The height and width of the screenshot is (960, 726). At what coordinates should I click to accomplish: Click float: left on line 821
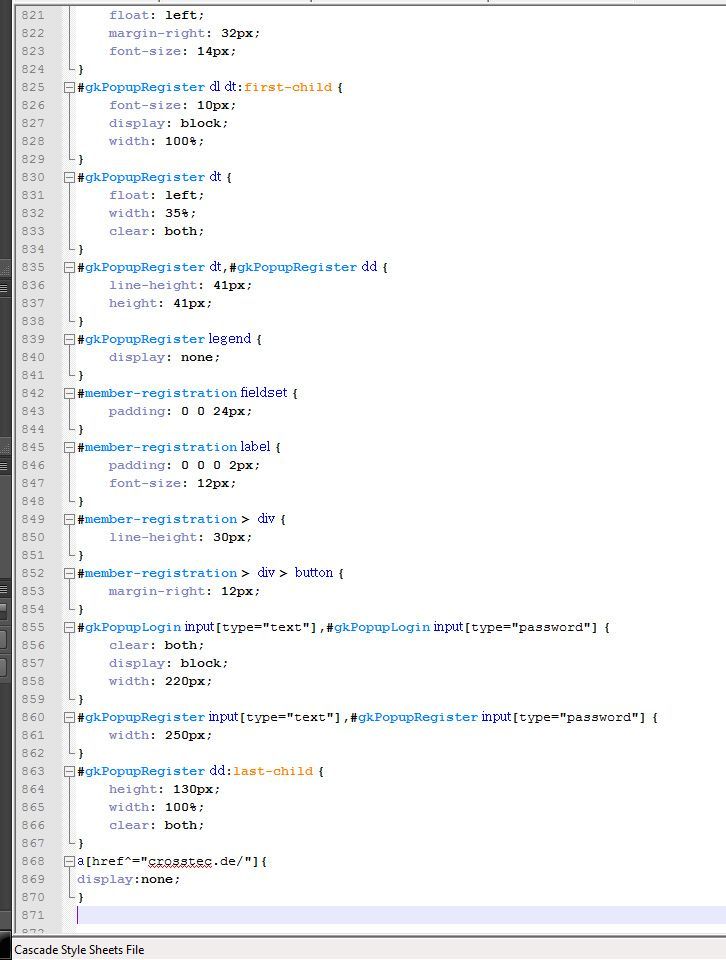(x=156, y=15)
